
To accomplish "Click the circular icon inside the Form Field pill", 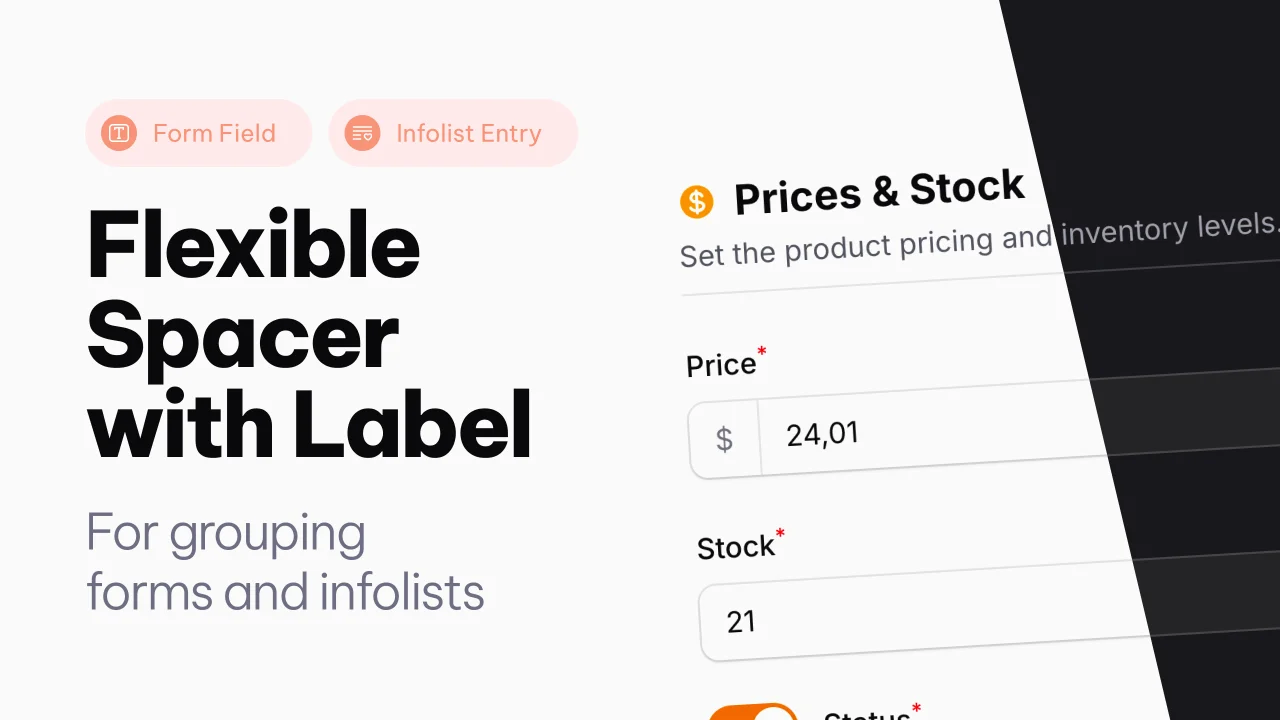I will click(x=118, y=132).
